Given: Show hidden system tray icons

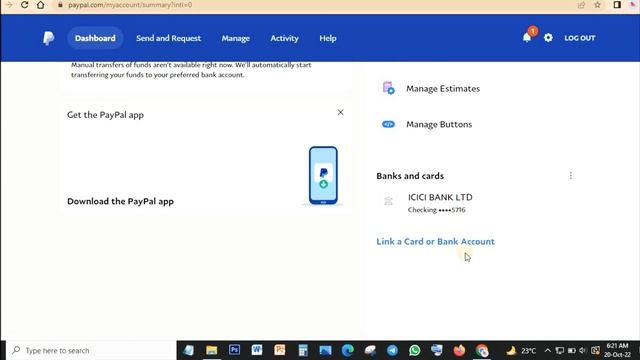Looking at the screenshot, I should (548, 350).
